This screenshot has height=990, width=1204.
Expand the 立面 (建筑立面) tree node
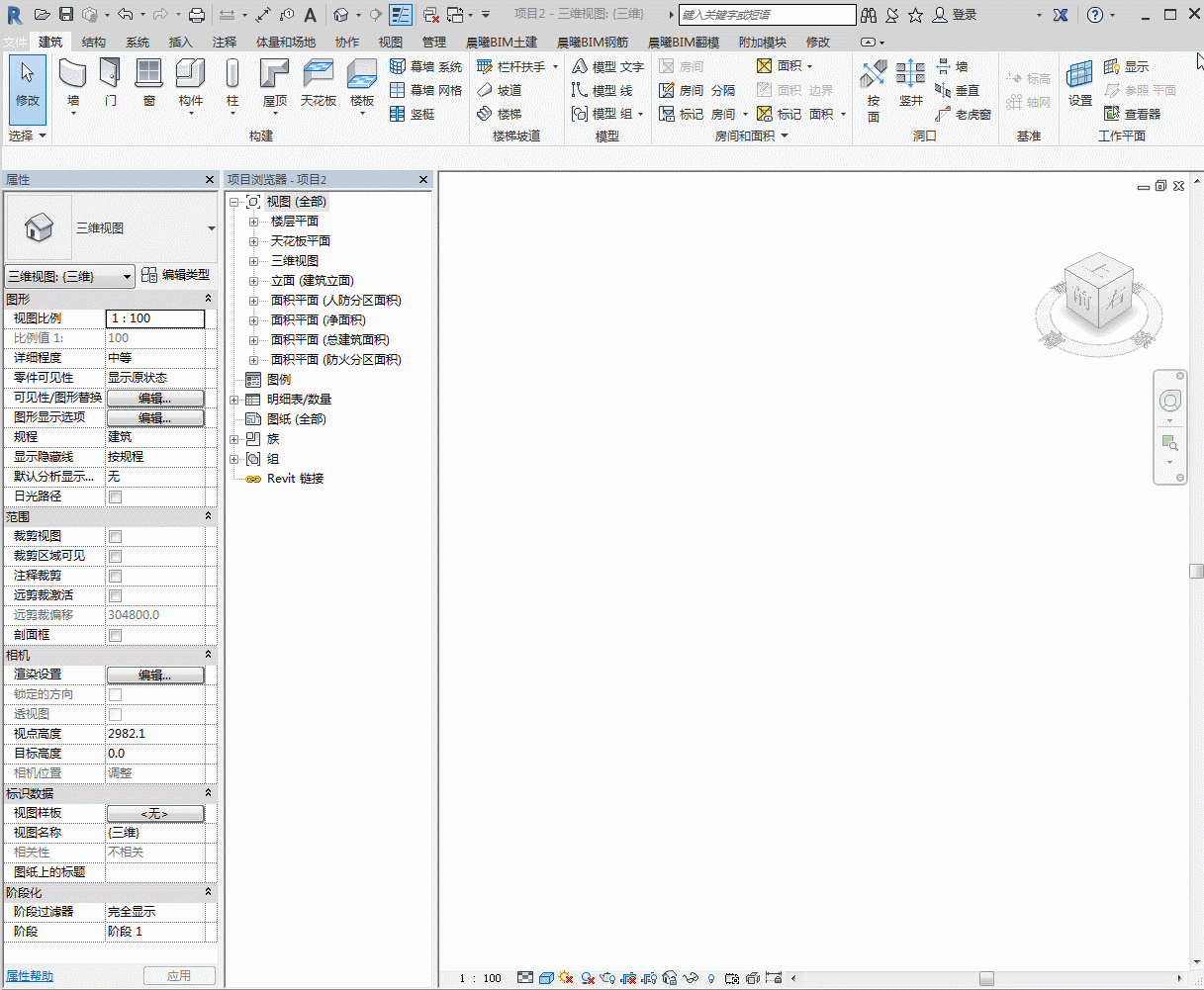pos(254,281)
